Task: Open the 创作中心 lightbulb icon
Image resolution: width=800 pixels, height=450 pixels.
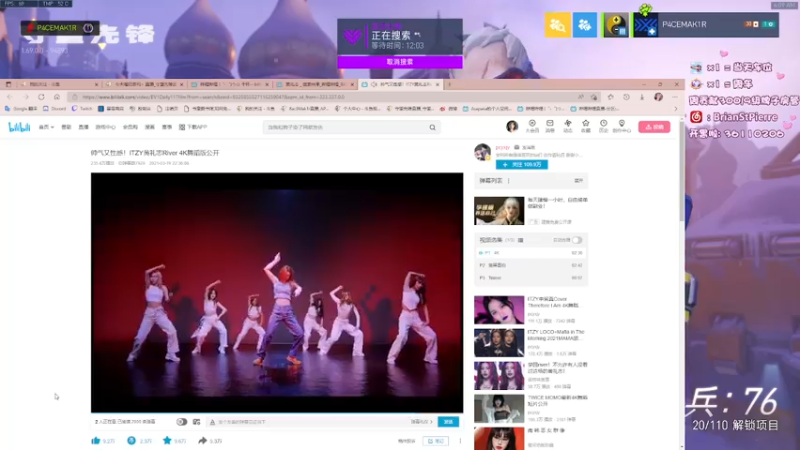Action: (x=621, y=126)
